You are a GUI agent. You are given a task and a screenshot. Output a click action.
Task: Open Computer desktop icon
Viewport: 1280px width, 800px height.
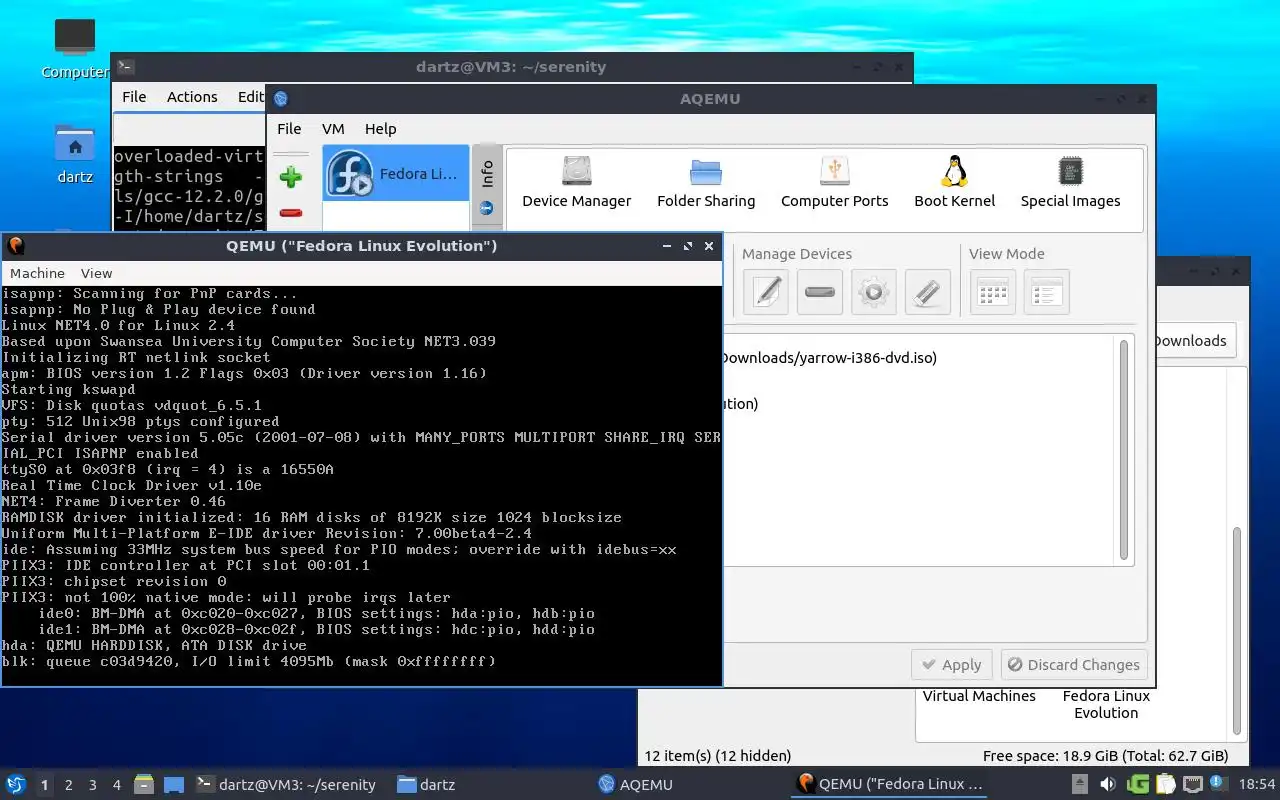pyautogui.click(x=75, y=48)
